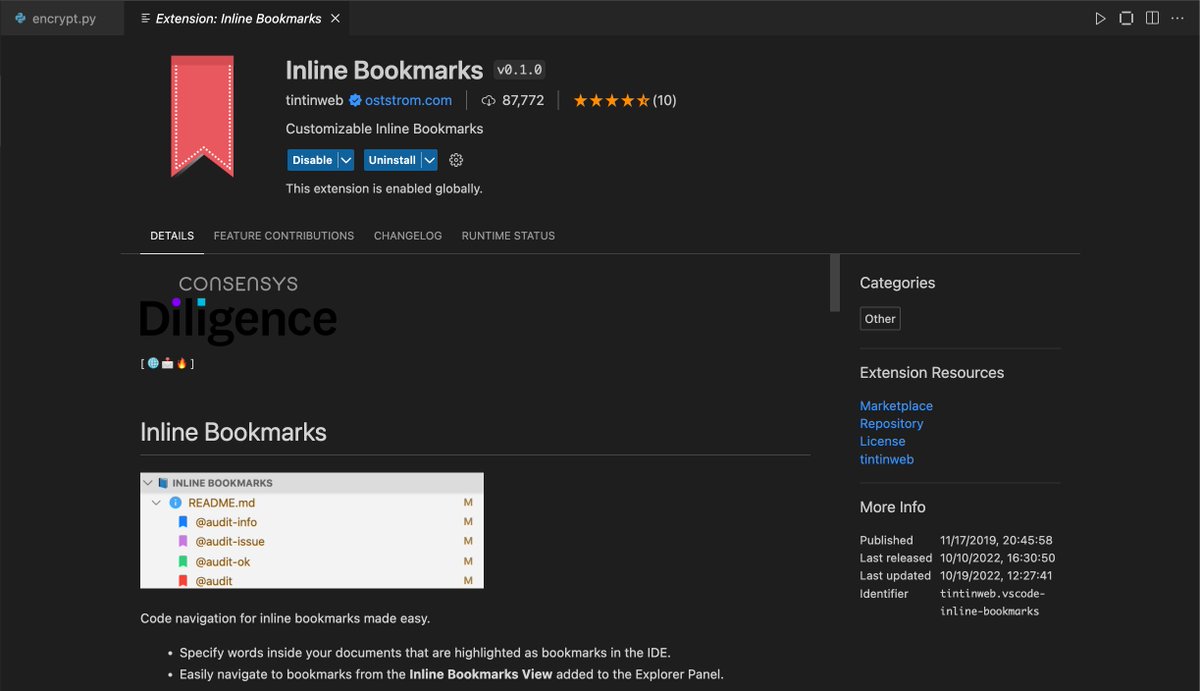1200x691 pixels.
Task: Click the Disable button
Action: point(312,160)
